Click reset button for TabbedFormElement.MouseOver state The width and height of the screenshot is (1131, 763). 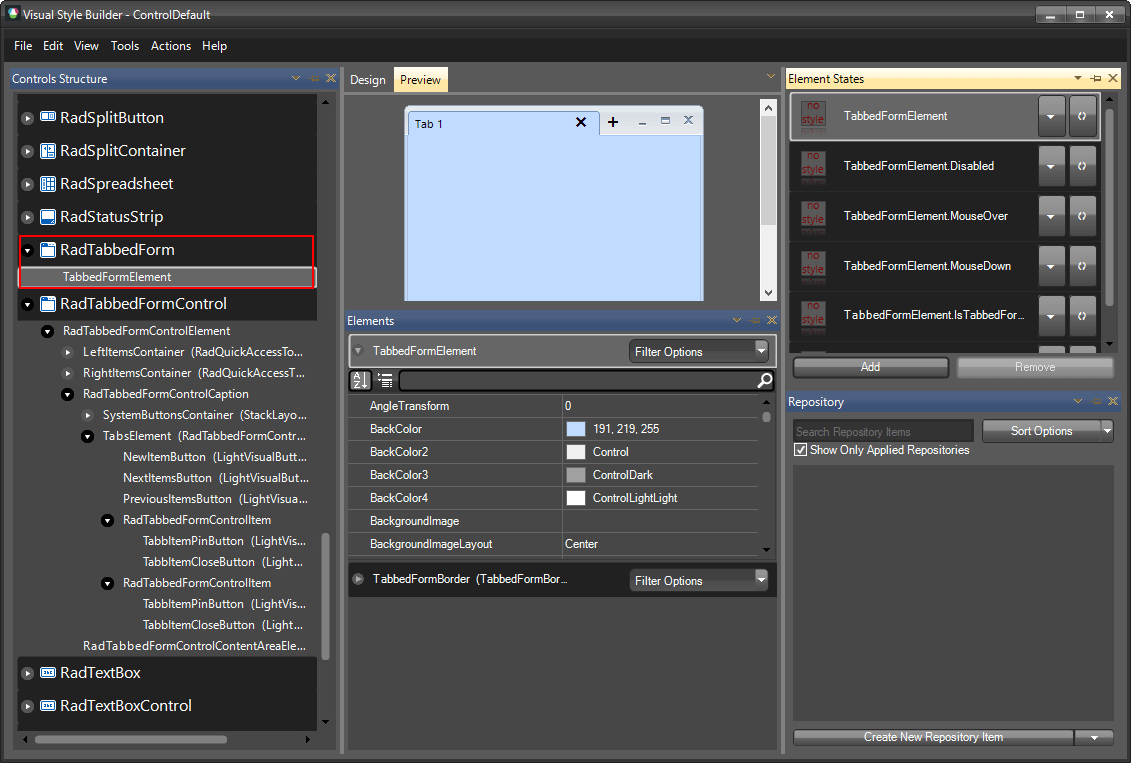[1082, 216]
